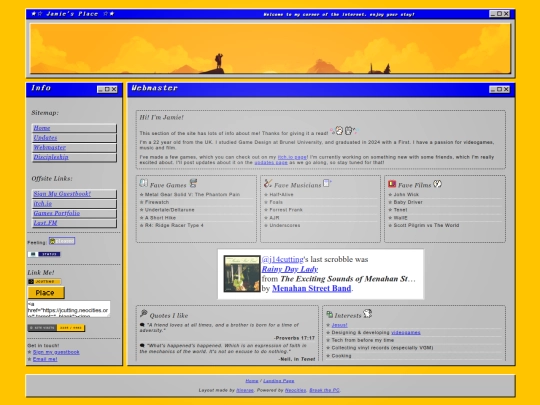Open the Neocities link in footer
The image size is (540, 405).
[x=295, y=390]
